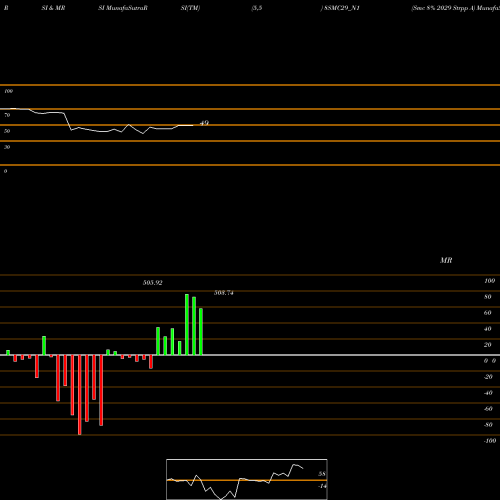
Task: Open the mini line chart thumbnail
Action: pos(247,479)
